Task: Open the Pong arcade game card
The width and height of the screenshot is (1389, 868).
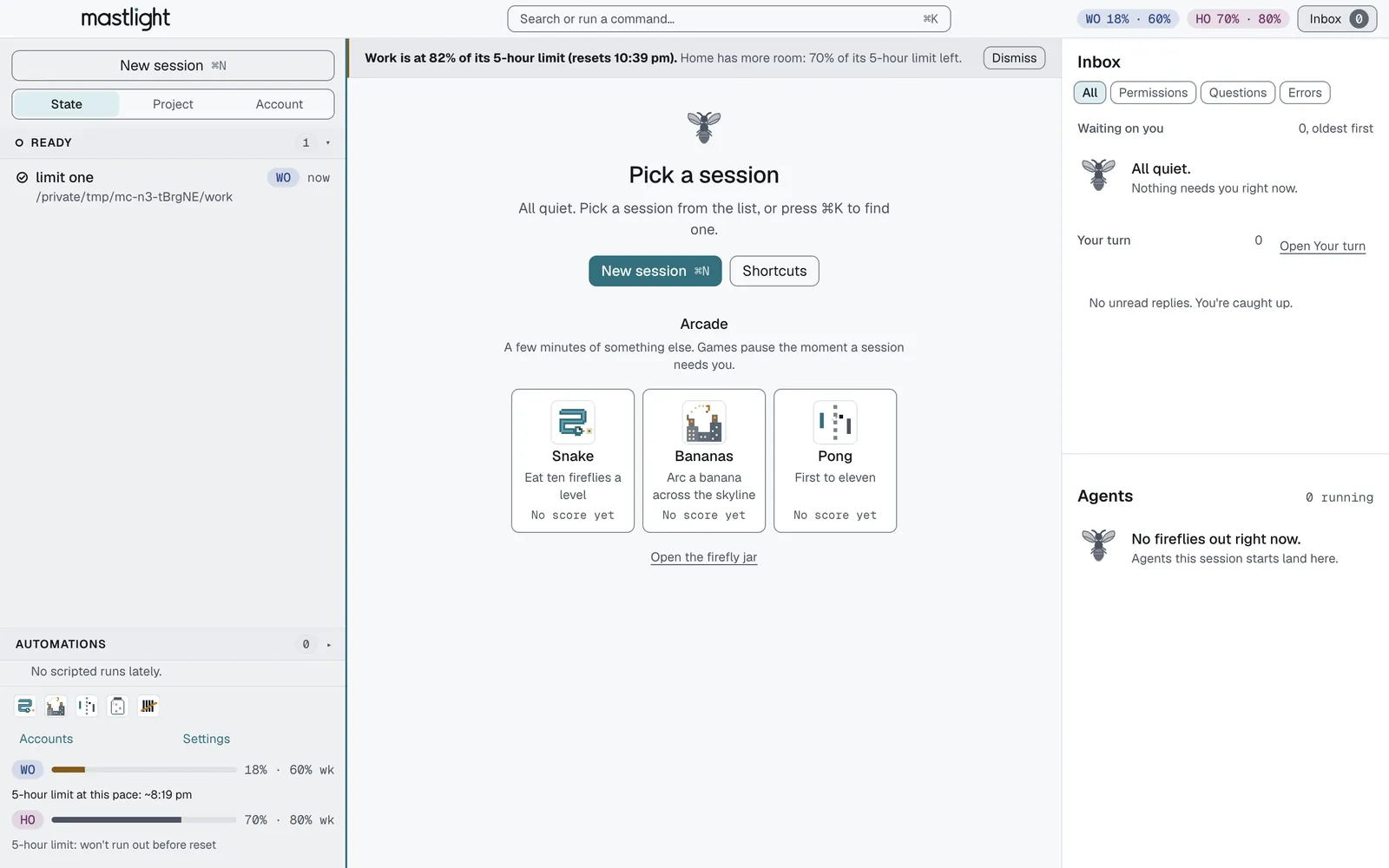Action: [x=835, y=461]
